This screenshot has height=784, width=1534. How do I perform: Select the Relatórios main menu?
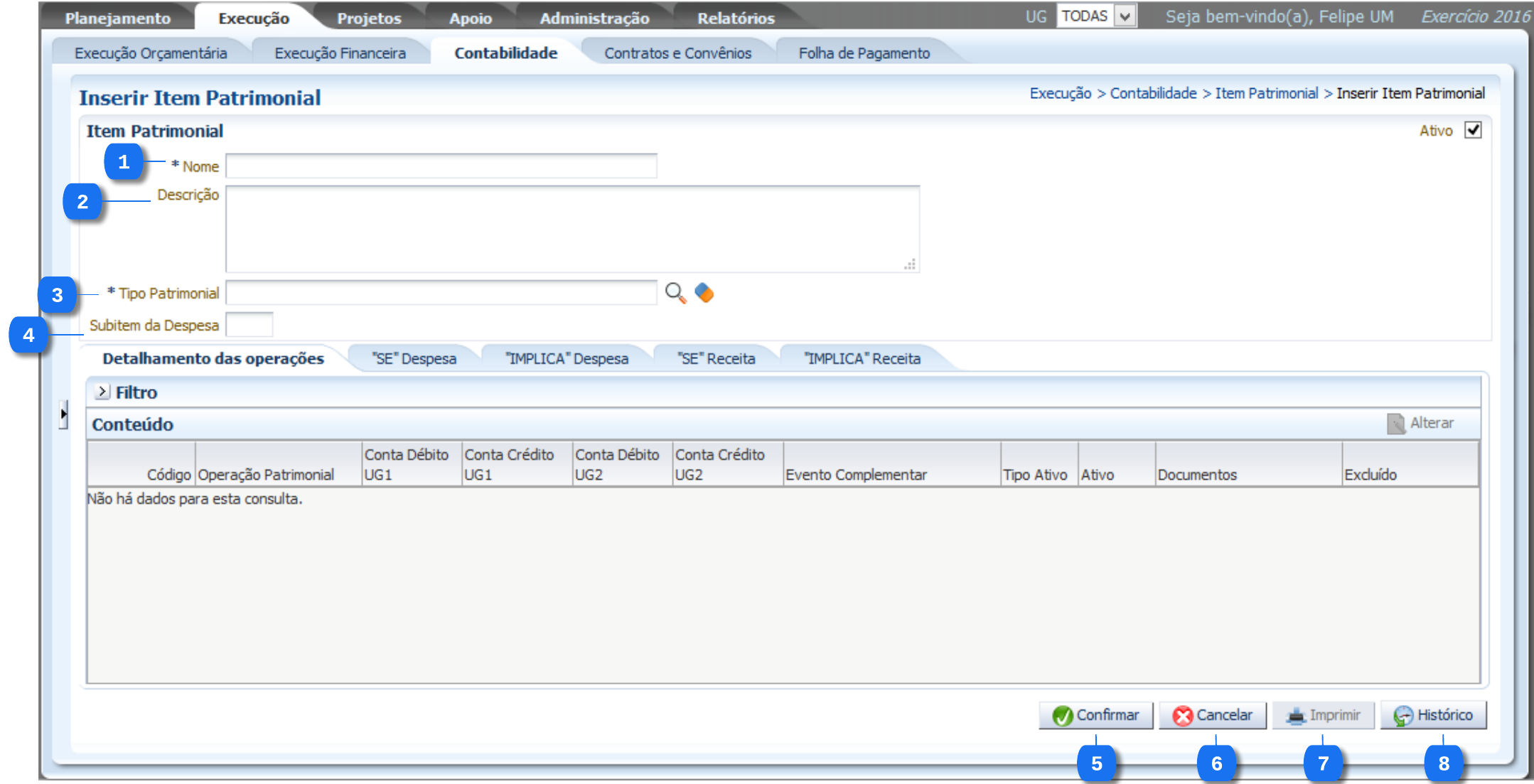[x=736, y=18]
